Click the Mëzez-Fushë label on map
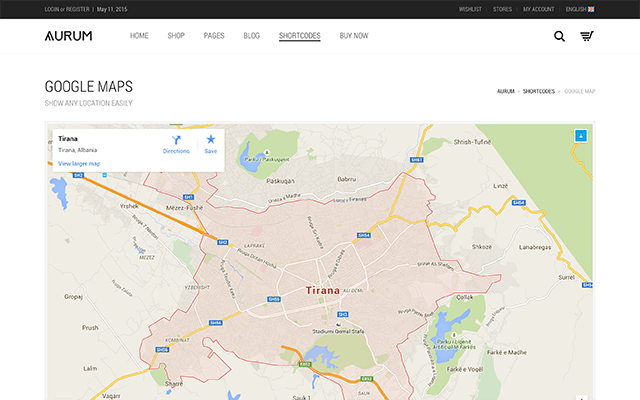 point(184,208)
